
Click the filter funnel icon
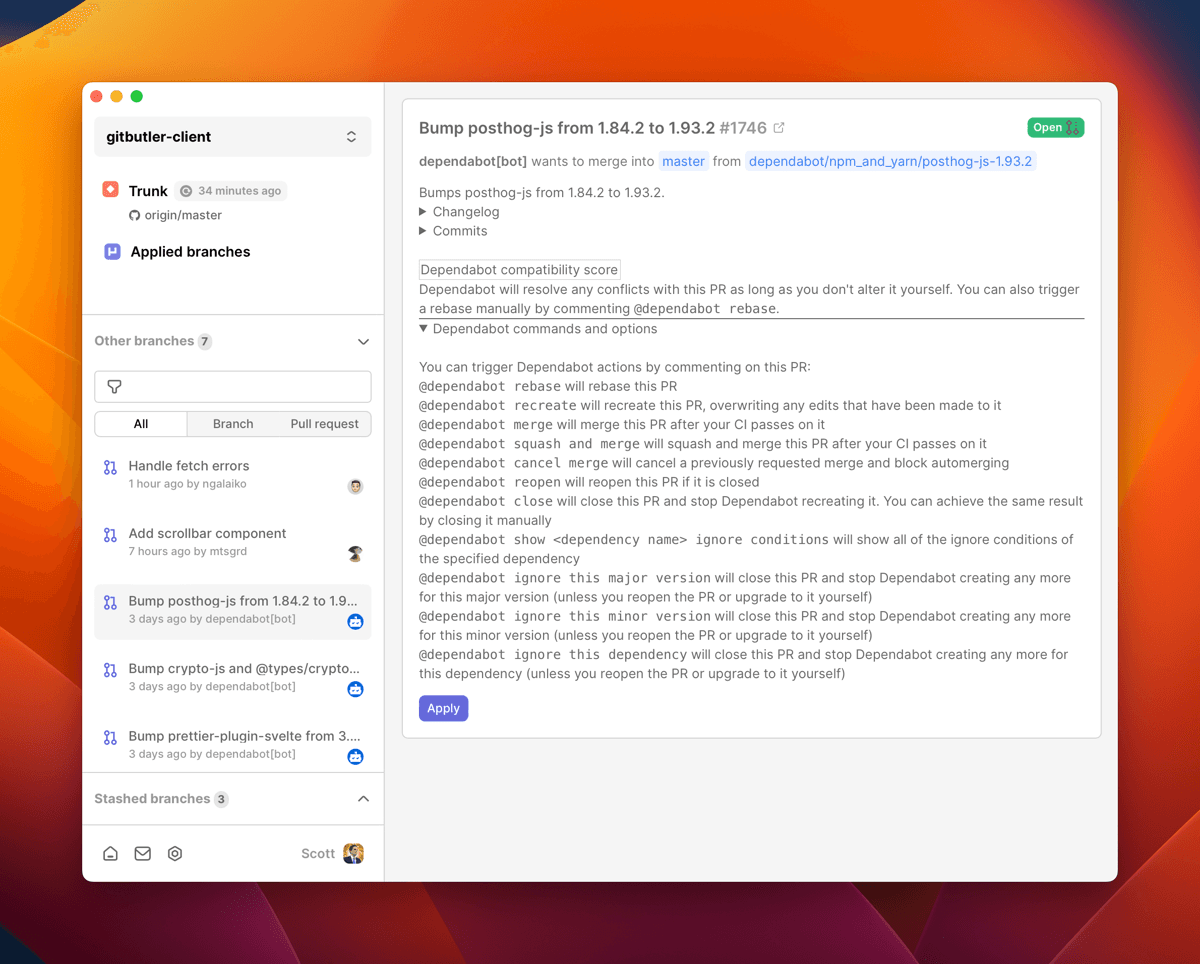(x=115, y=387)
